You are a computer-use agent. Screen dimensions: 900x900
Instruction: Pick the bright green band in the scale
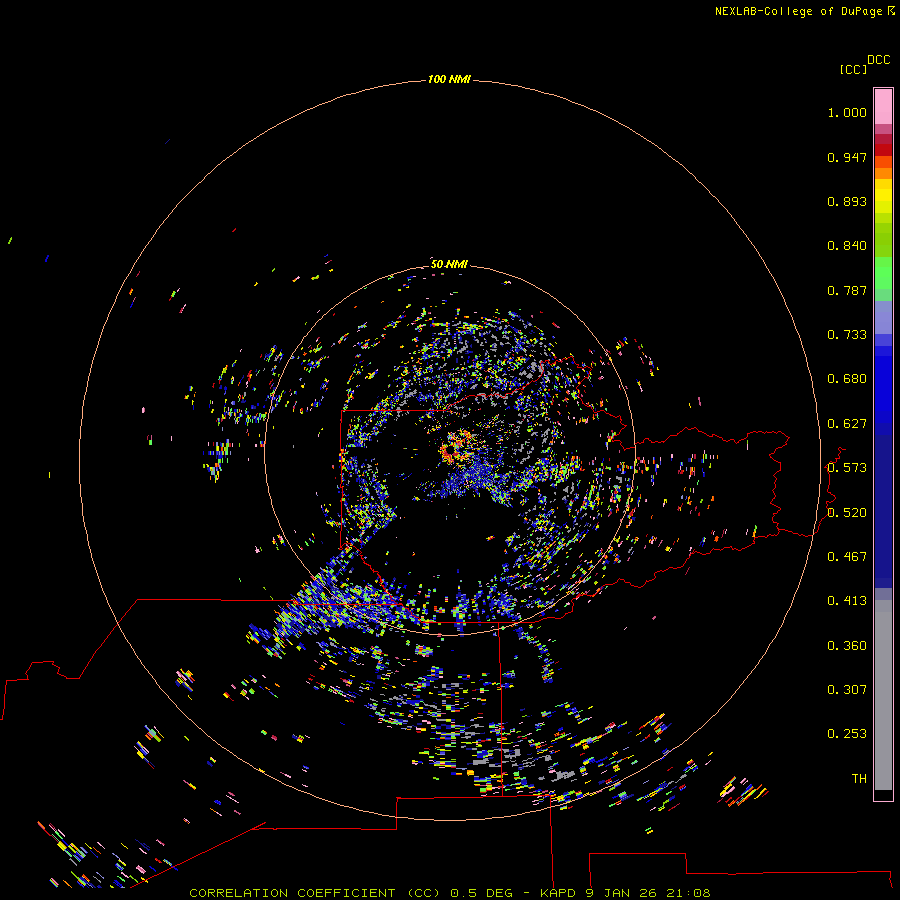pos(883,273)
